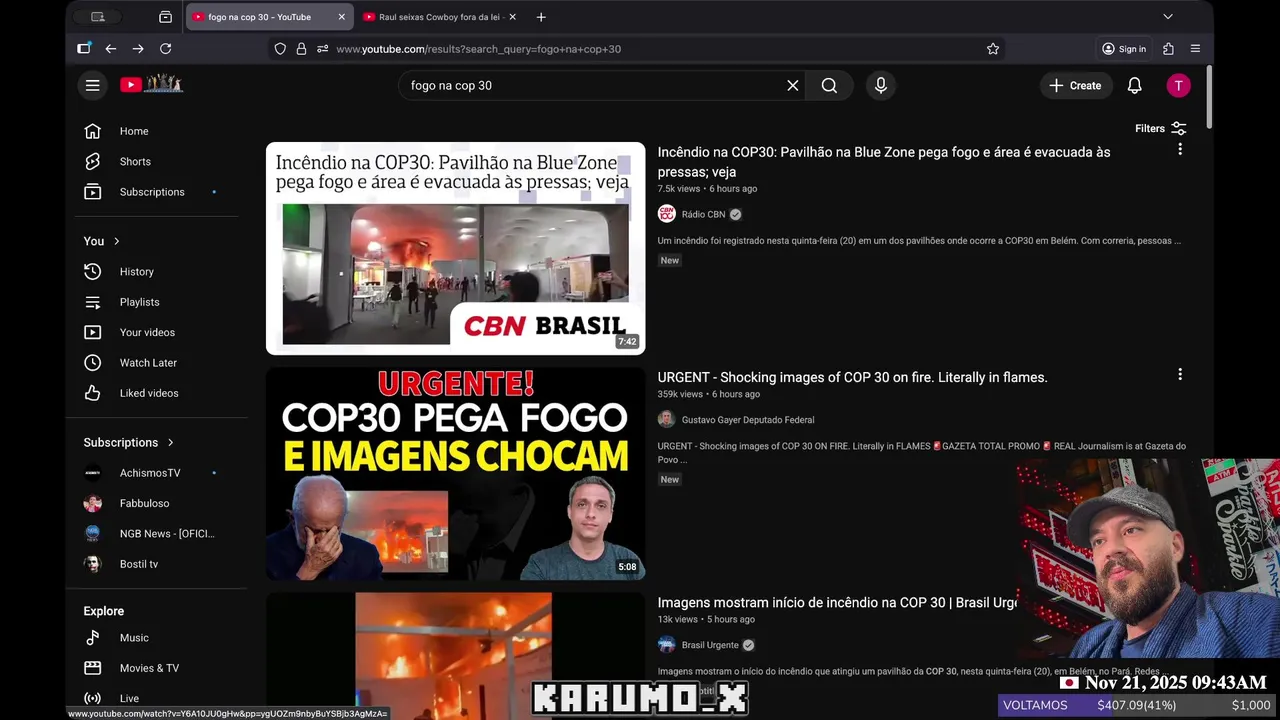The height and width of the screenshot is (720, 1280).
Task: Open the Brasil Urgente channel
Action: point(710,645)
